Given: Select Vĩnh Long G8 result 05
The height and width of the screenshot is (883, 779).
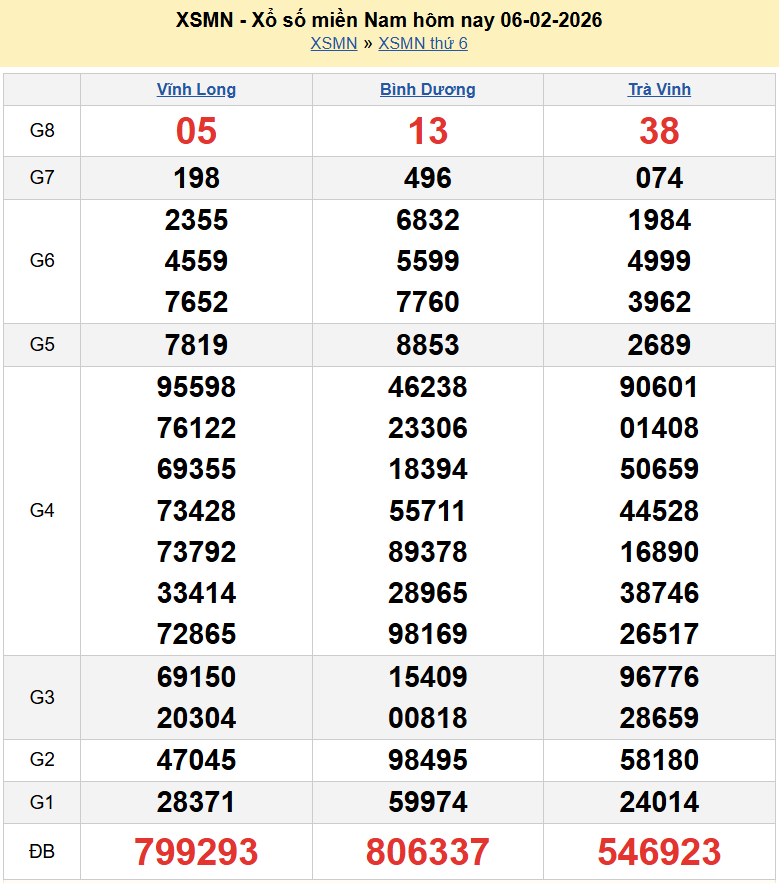Looking at the screenshot, I should pyautogui.click(x=196, y=131).
